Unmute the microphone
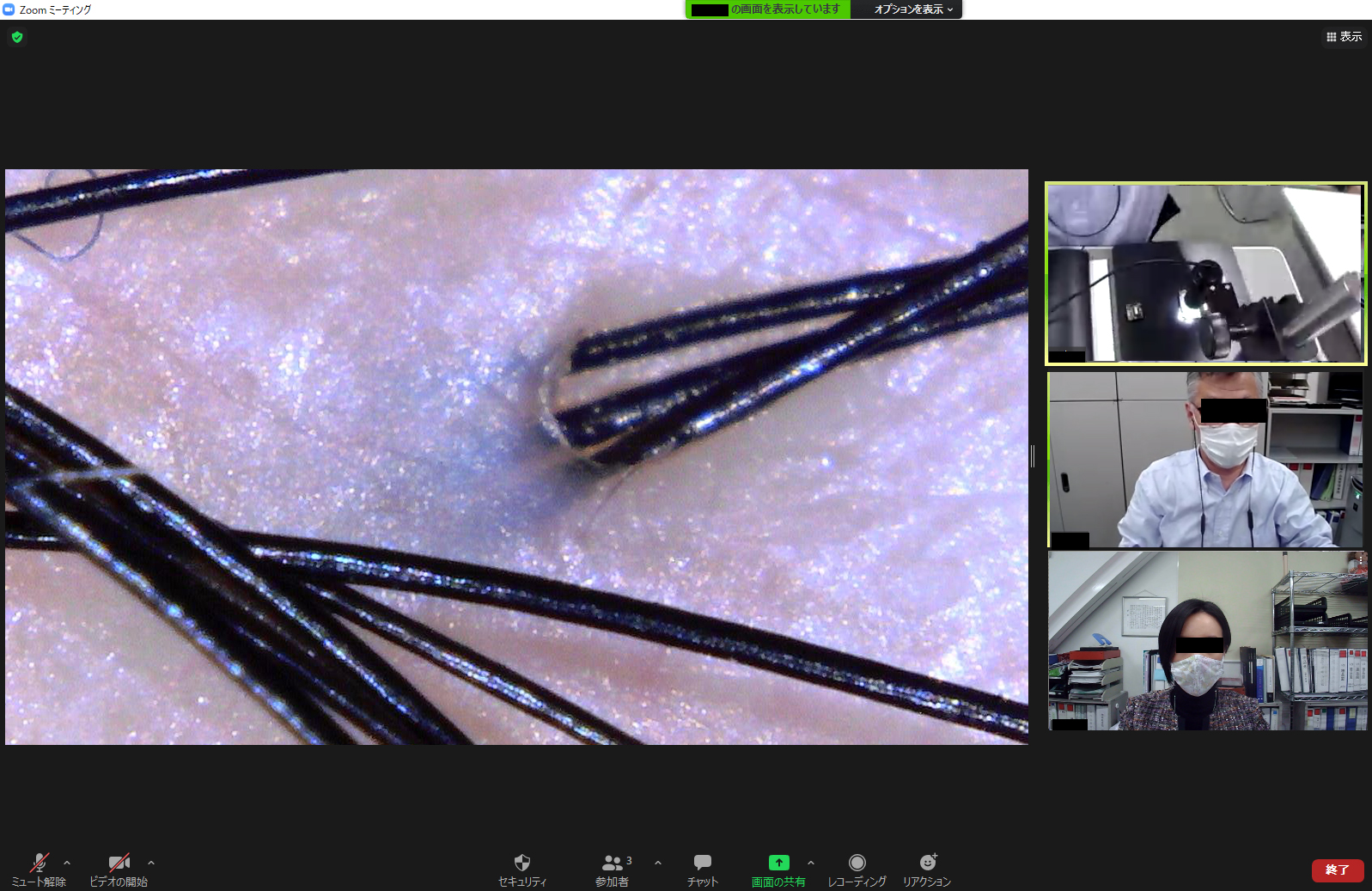Viewport: 1372px width, 891px height. pos(39,870)
